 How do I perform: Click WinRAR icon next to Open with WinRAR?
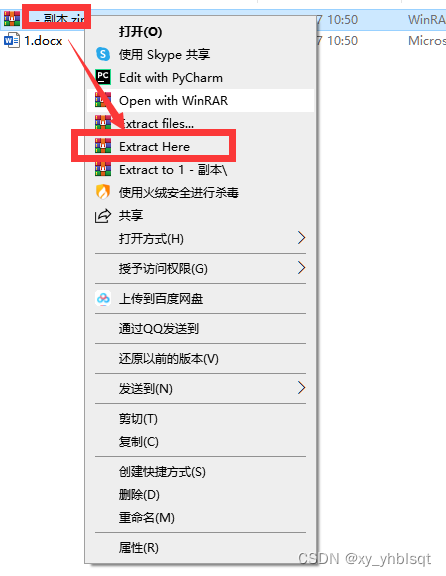[103, 100]
